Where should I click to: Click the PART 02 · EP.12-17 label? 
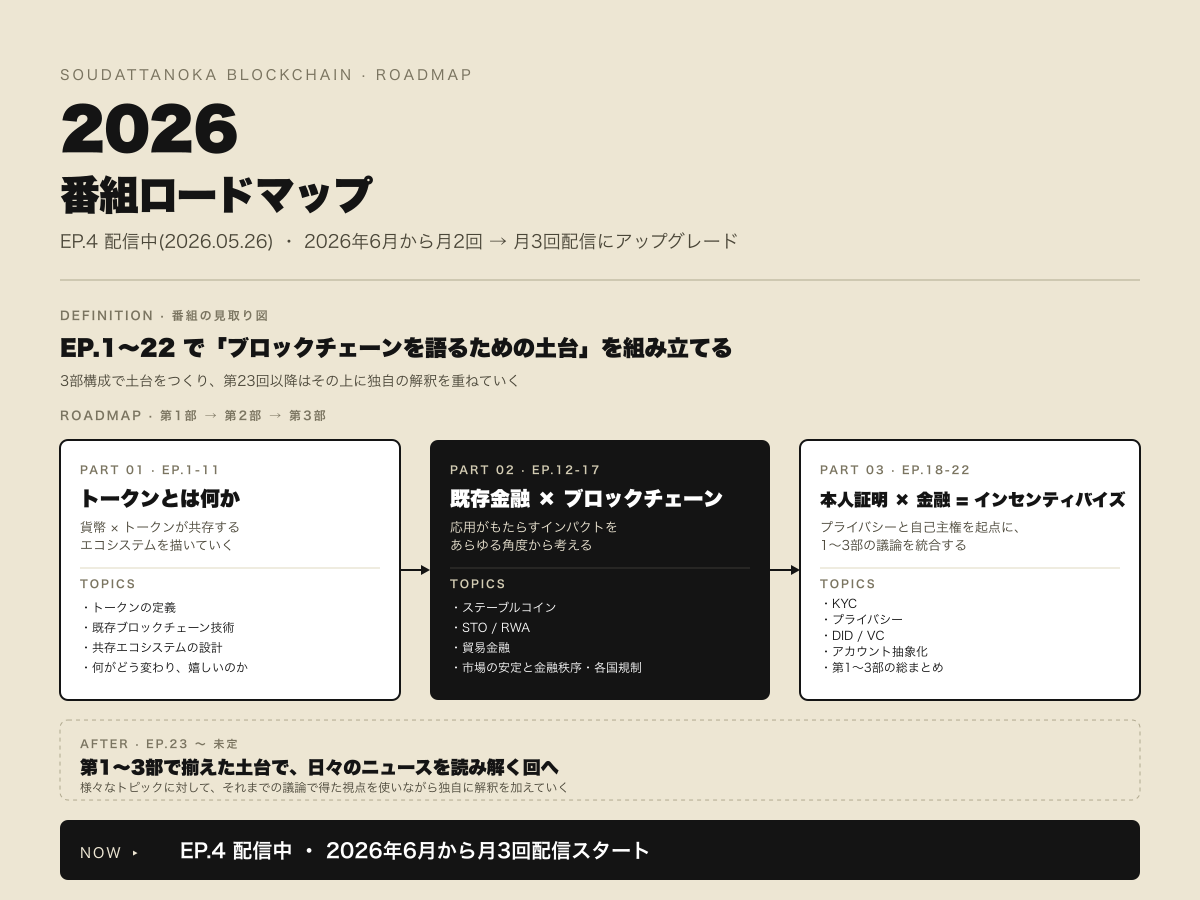point(524,470)
